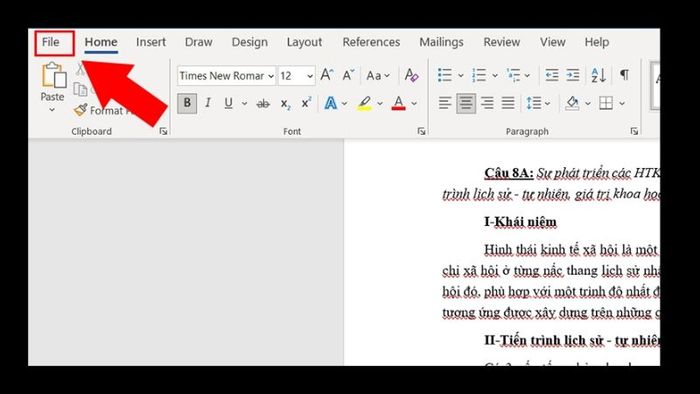Screen dimensions: 700x394
Task: Expand text effects options arrow
Action: [x=344, y=104]
